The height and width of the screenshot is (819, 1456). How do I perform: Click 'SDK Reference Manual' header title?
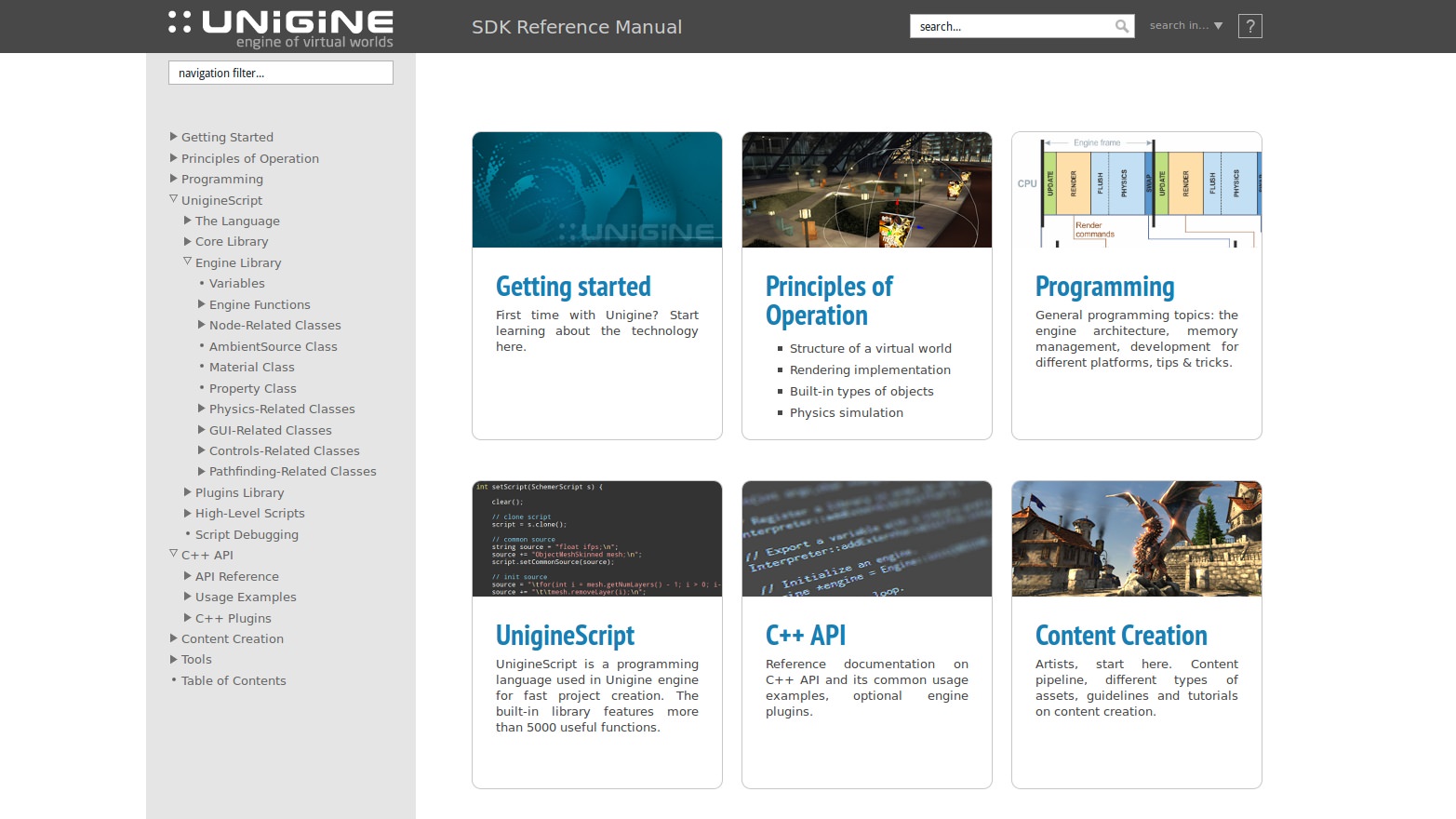[x=577, y=27]
